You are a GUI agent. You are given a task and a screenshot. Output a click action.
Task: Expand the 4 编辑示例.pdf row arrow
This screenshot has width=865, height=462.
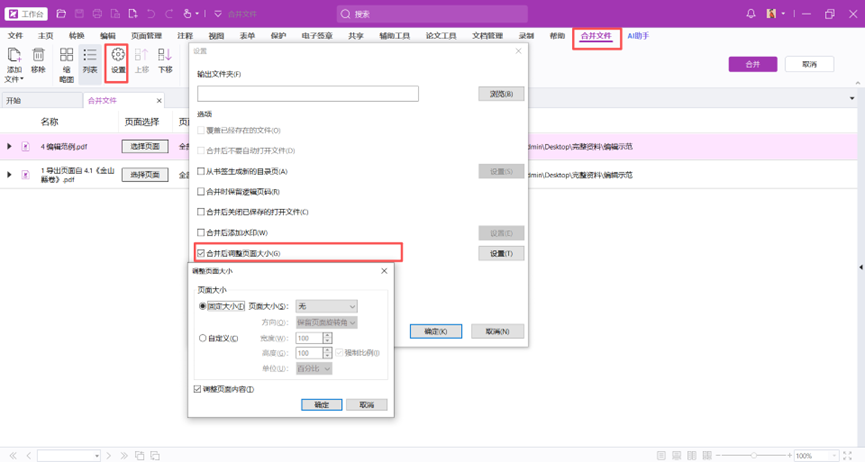pos(10,147)
